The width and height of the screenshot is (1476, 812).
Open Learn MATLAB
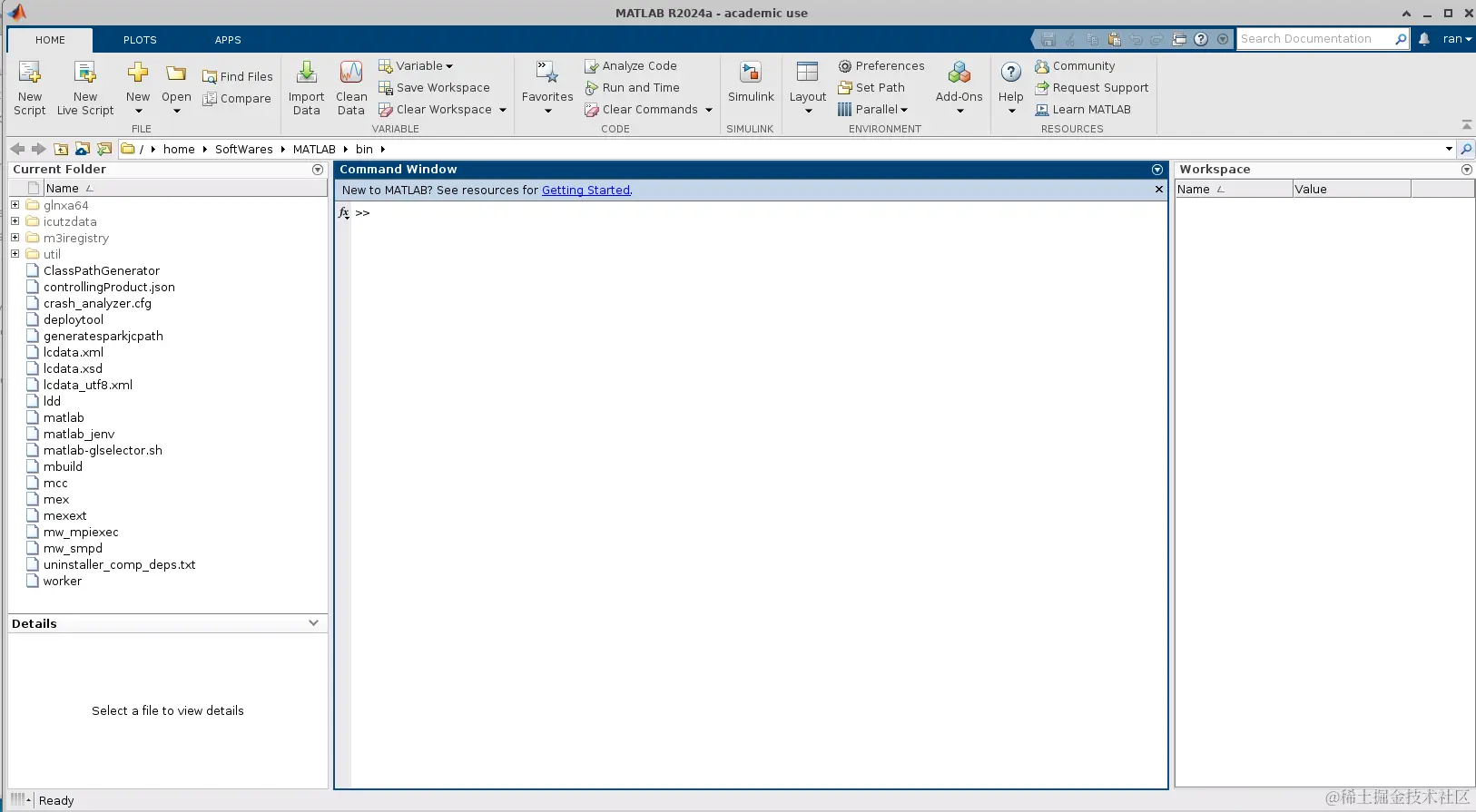point(1083,109)
